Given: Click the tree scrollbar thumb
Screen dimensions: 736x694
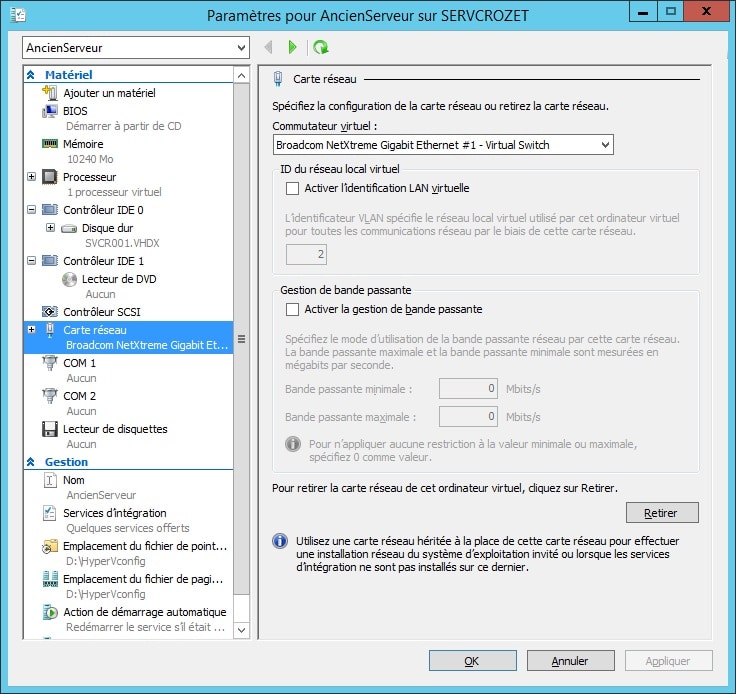Looking at the screenshot, I should coord(241,339).
